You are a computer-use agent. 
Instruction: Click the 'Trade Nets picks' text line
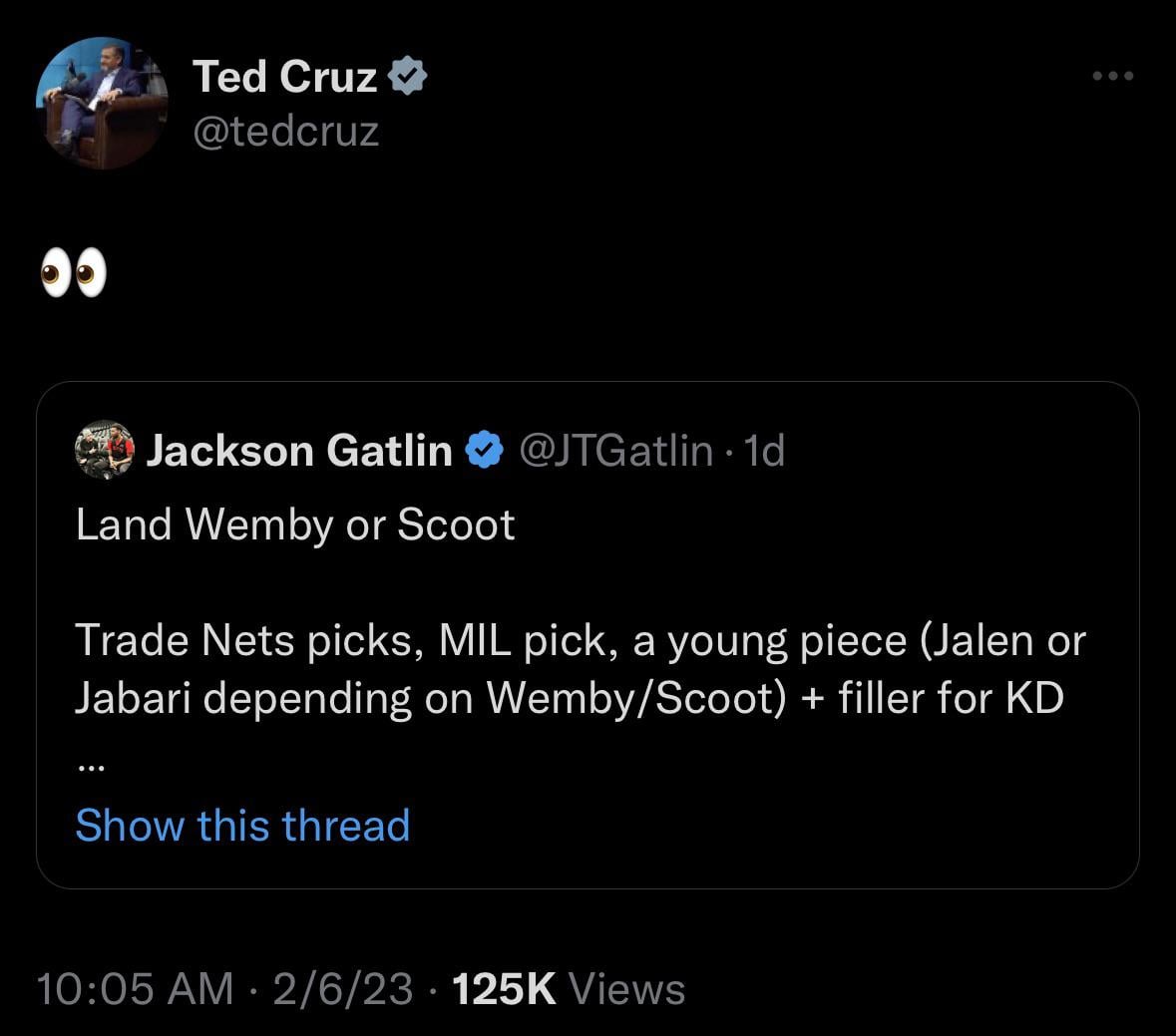[580, 640]
